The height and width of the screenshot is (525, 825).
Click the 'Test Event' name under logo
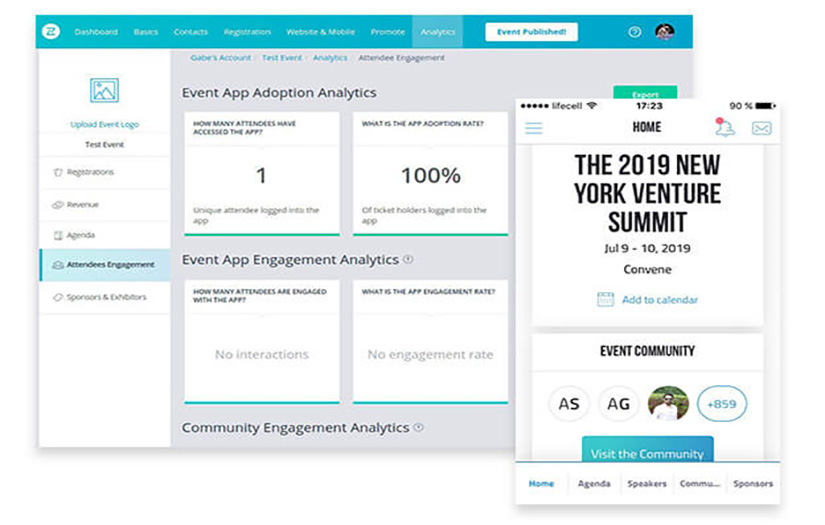pyautogui.click(x=104, y=145)
